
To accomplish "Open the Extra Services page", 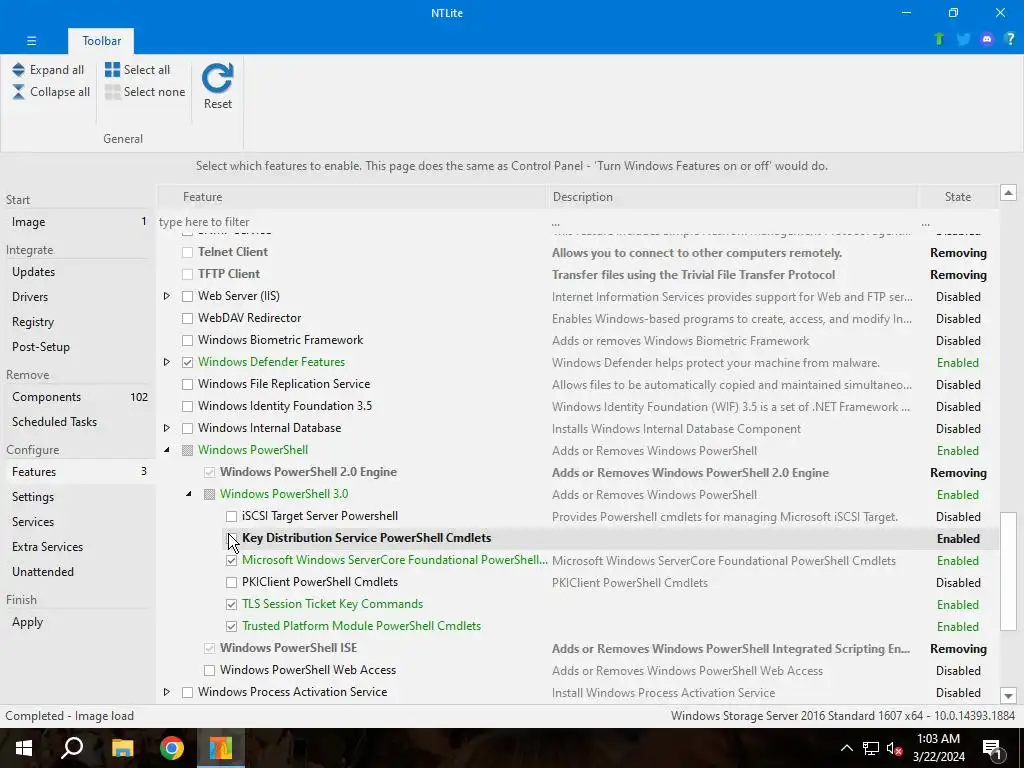I will click(x=78, y=547).
